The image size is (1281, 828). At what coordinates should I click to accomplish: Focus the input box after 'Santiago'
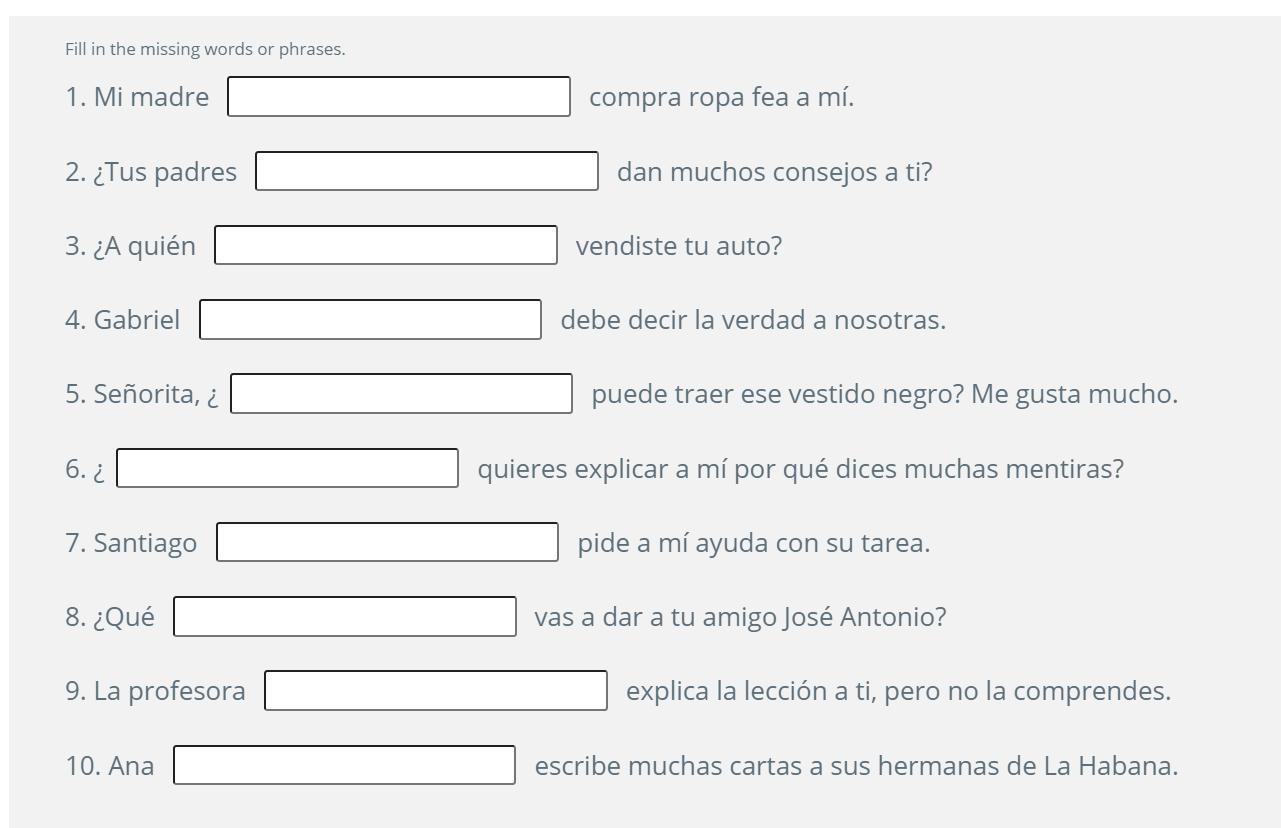[388, 542]
